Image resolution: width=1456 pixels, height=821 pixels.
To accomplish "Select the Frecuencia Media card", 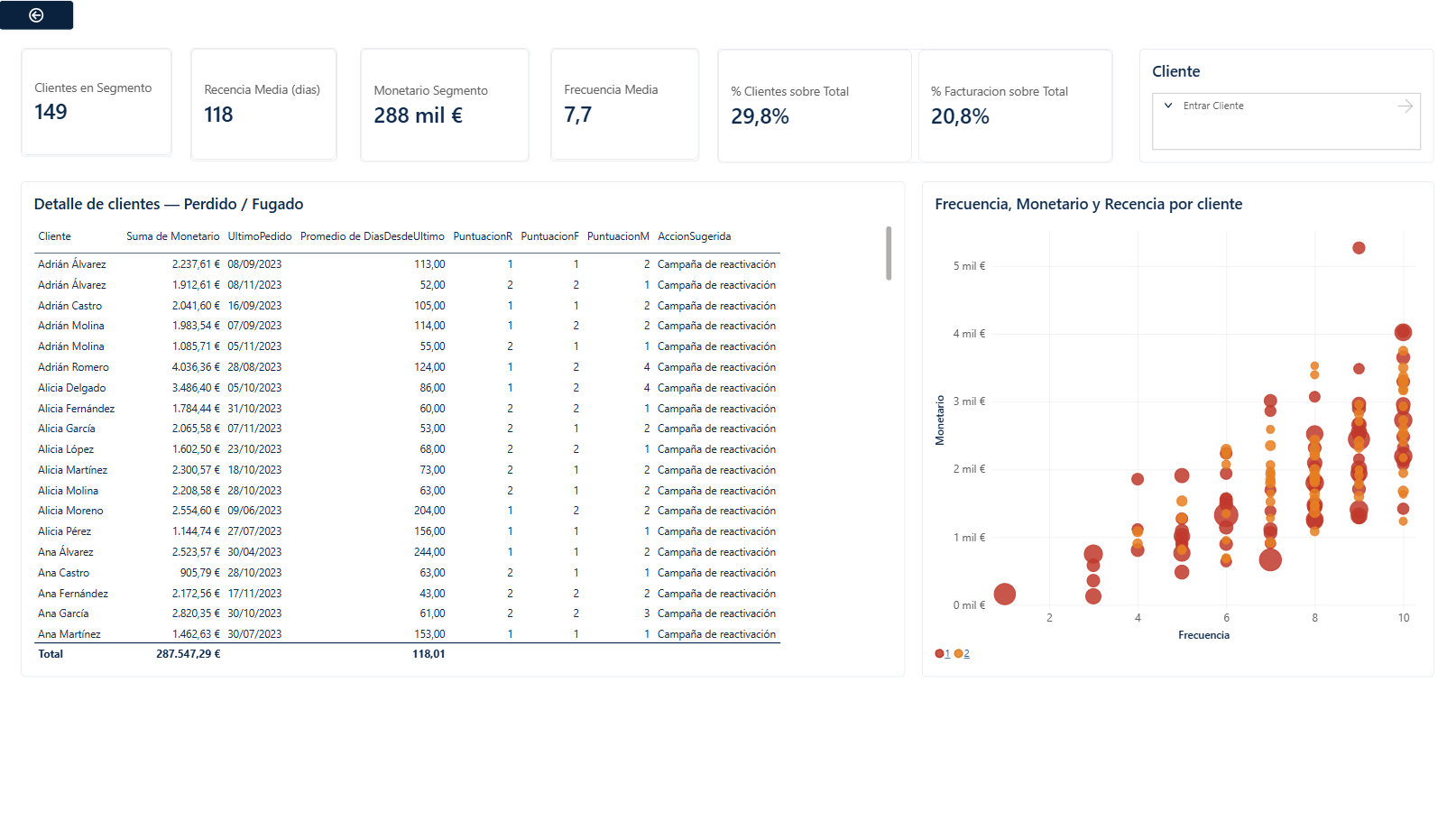I will pyautogui.click(x=624, y=105).
